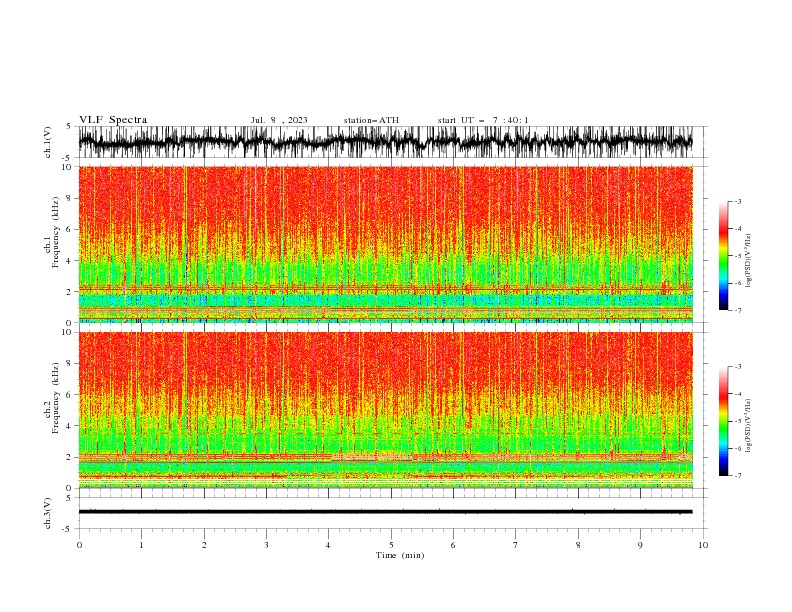Click the ch.2 spectrogram color bar
This screenshot has height=612, width=792.
(723, 421)
